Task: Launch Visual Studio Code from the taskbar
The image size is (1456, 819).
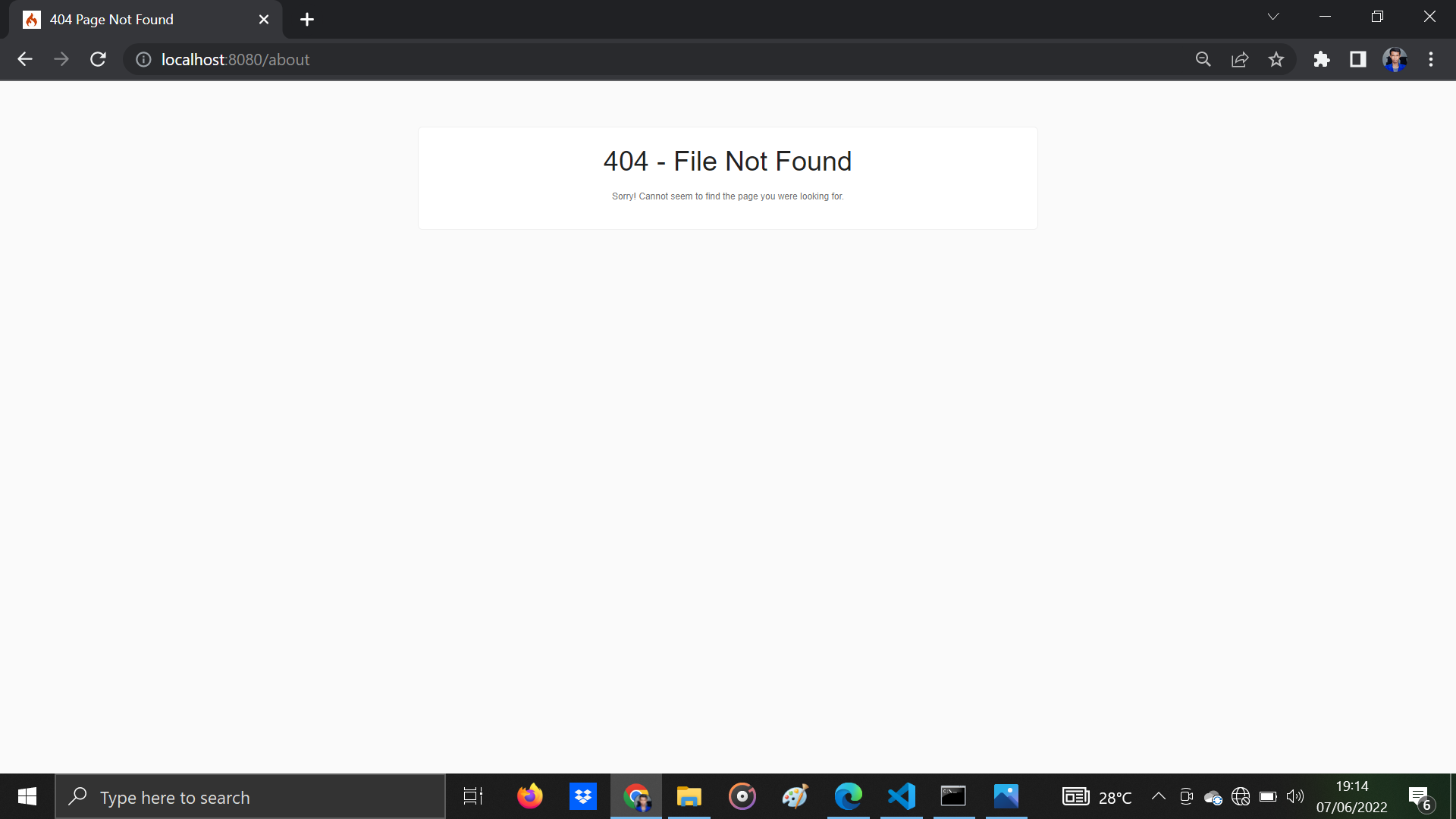Action: [x=900, y=796]
